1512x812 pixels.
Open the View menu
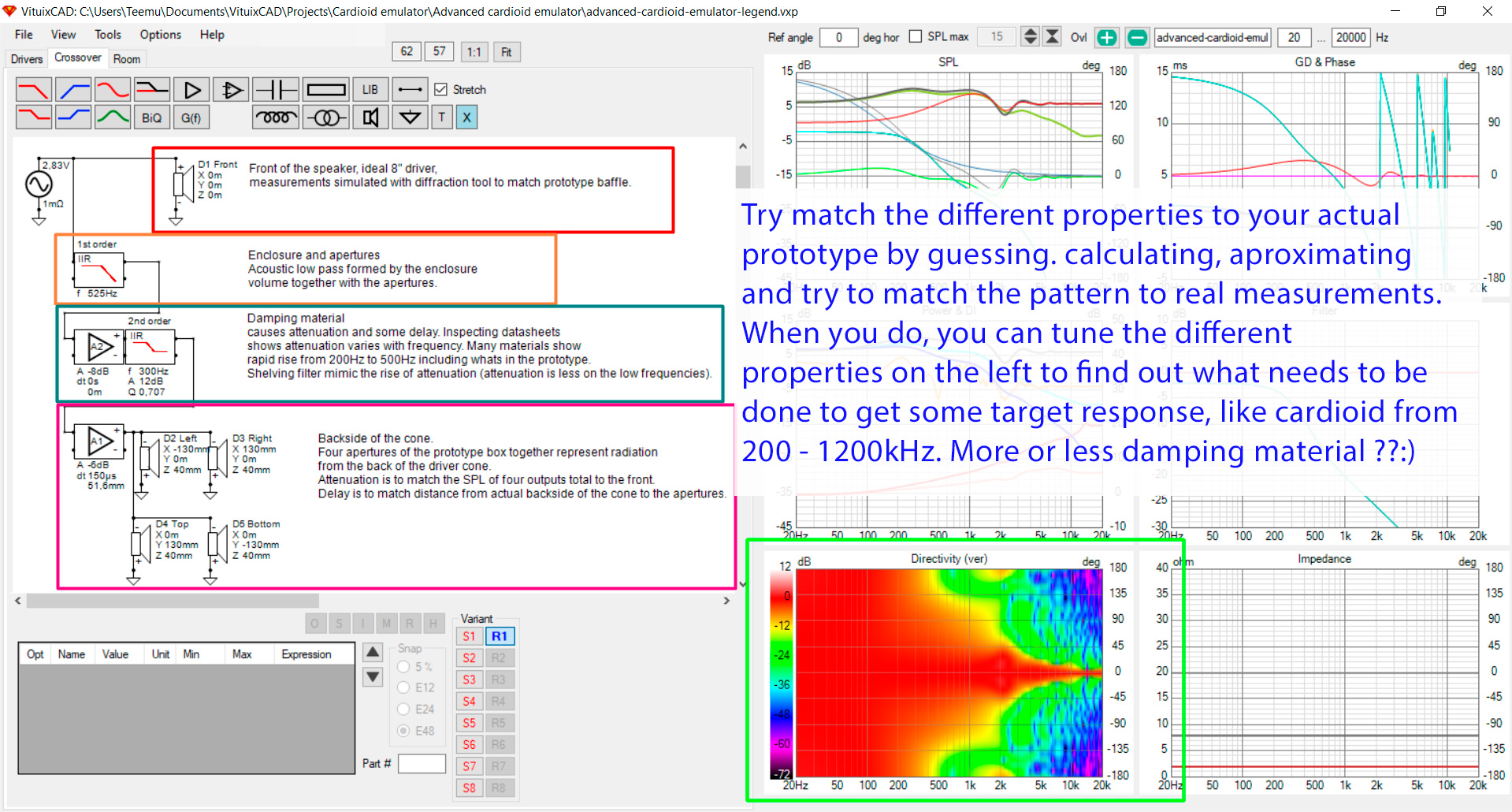point(63,35)
